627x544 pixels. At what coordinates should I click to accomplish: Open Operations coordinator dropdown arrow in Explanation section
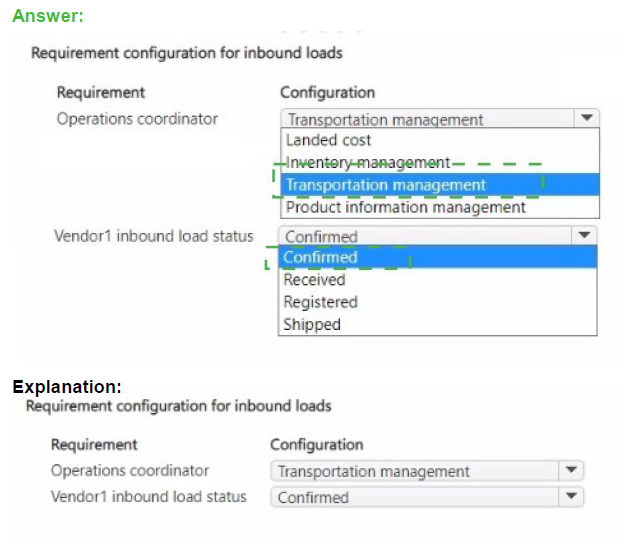571,471
